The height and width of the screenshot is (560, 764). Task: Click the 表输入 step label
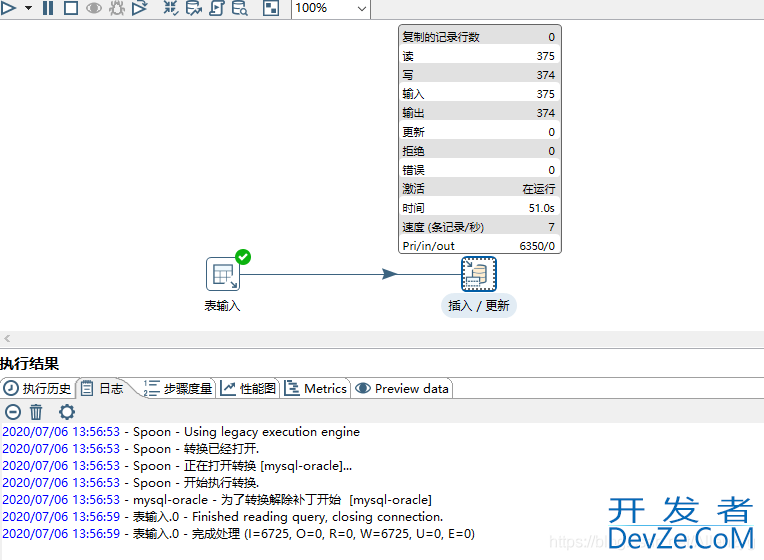coord(222,306)
